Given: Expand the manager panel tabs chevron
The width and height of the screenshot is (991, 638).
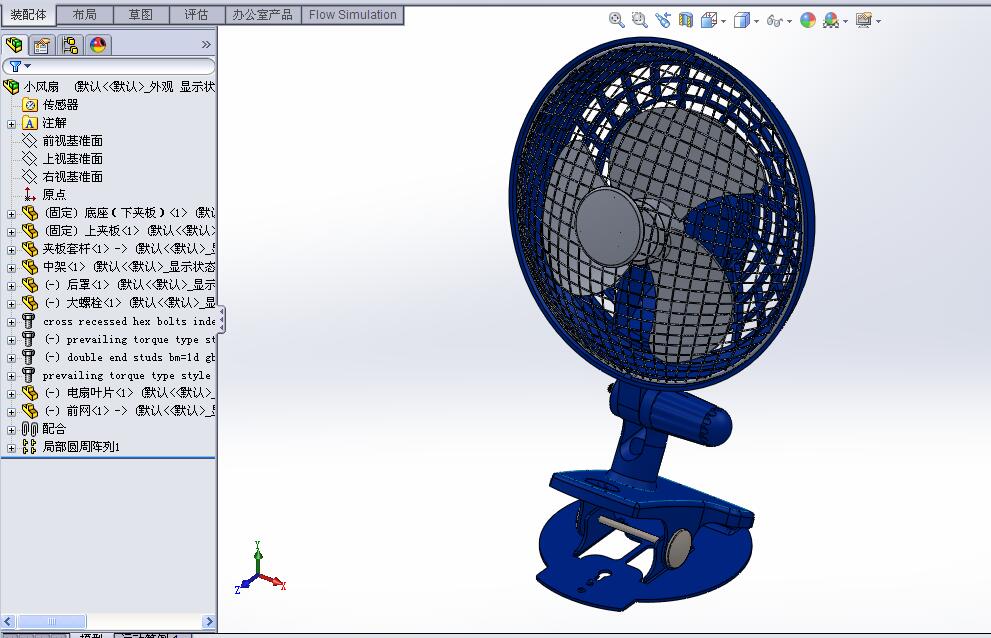Looking at the screenshot, I should coord(206,44).
